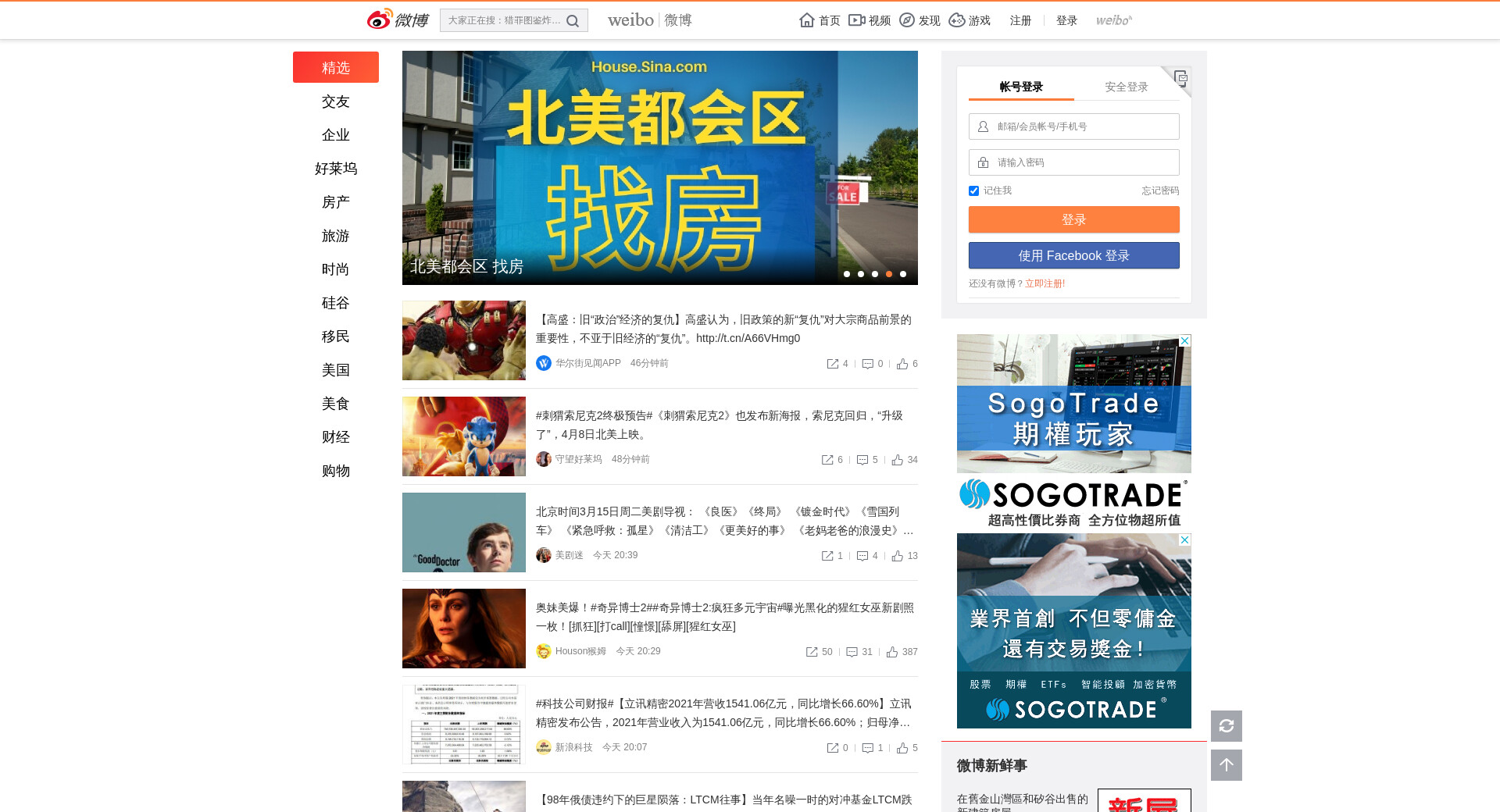Screen dimensions: 1500x812
Task: Open 视频 in top navigation
Action: (x=870, y=20)
